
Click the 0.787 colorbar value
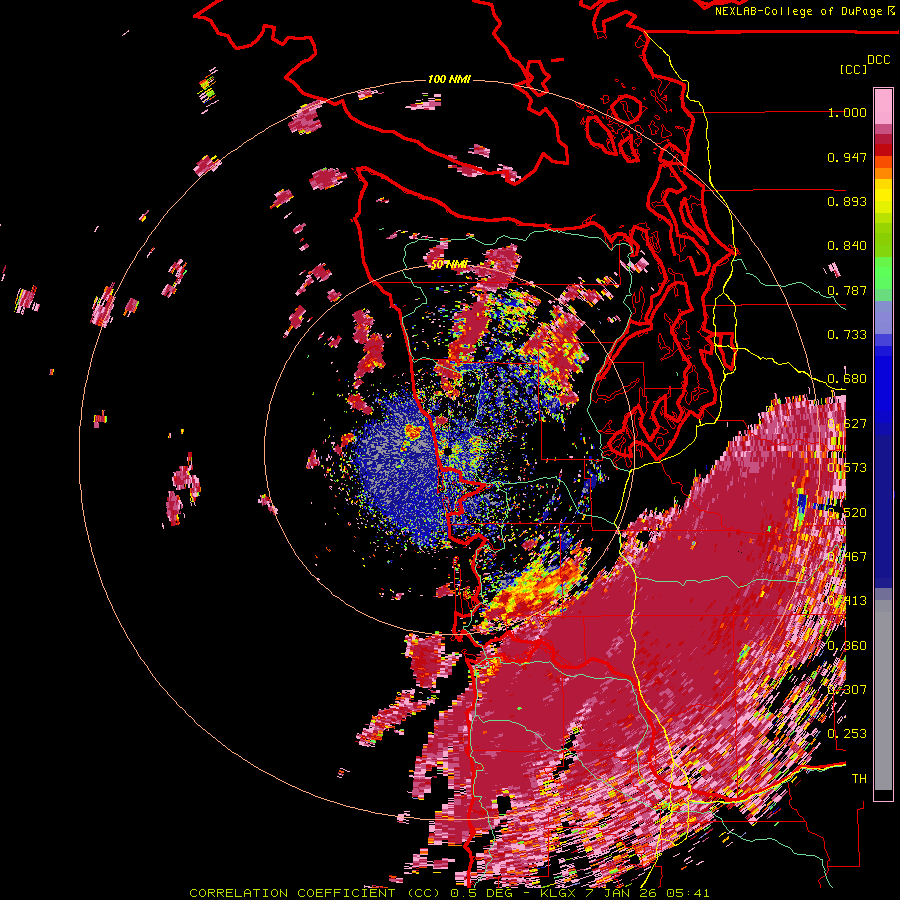point(847,290)
